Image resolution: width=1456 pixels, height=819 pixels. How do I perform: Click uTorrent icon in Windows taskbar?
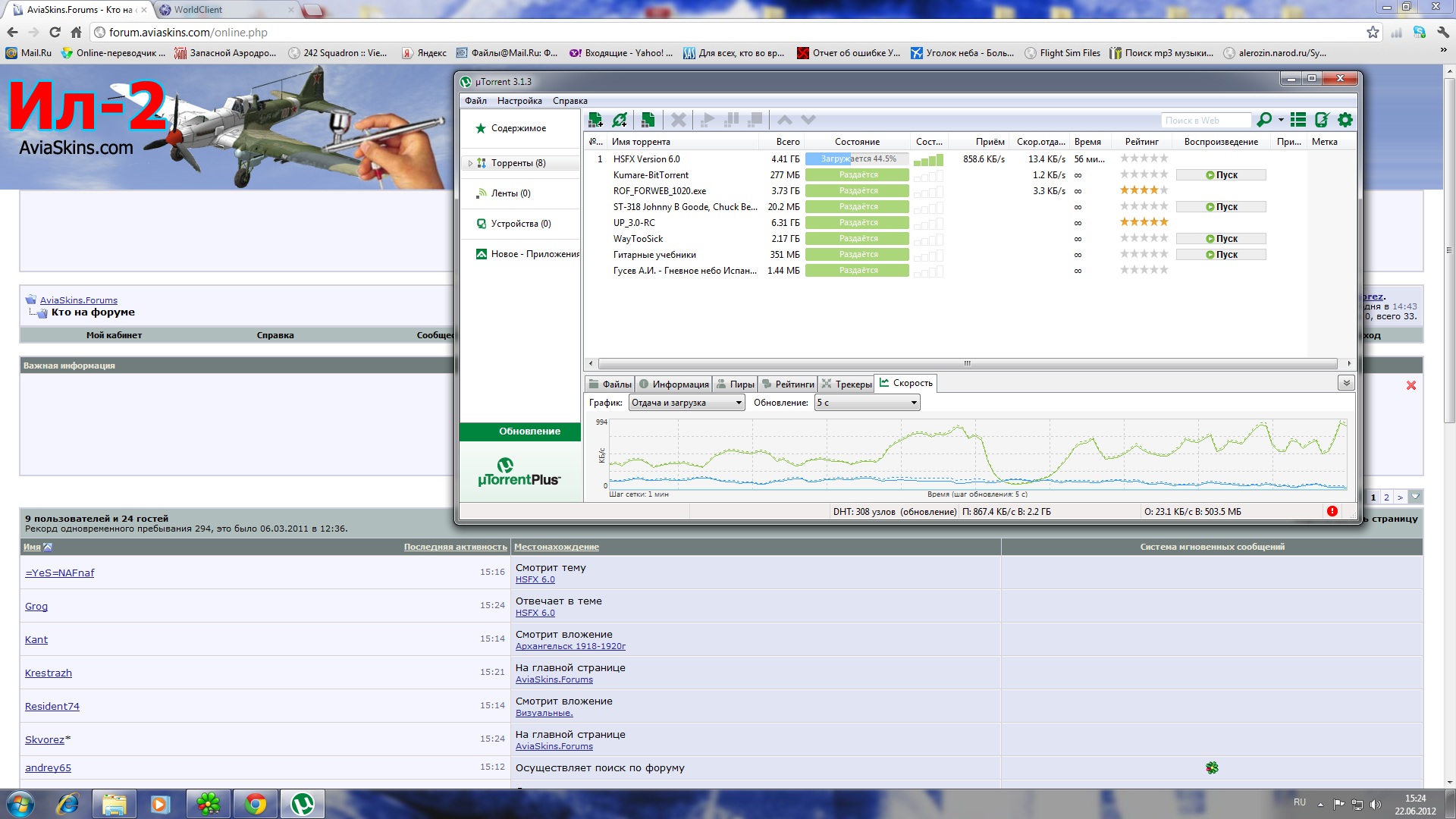pos(303,804)
